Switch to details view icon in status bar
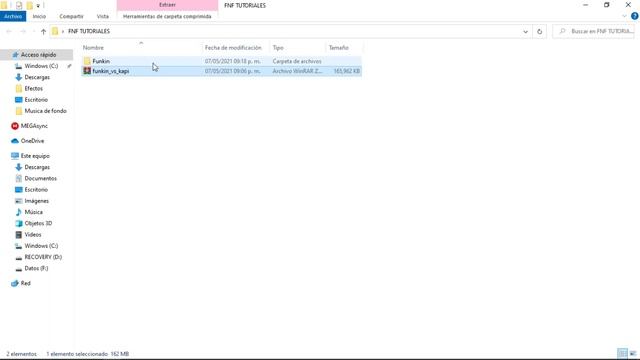 [622, 353]
